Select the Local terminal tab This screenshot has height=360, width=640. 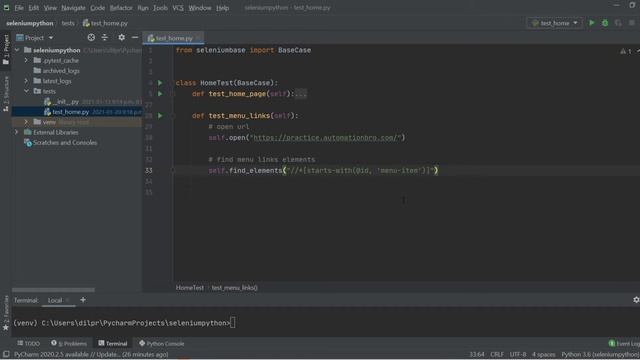tap(55, 300)
